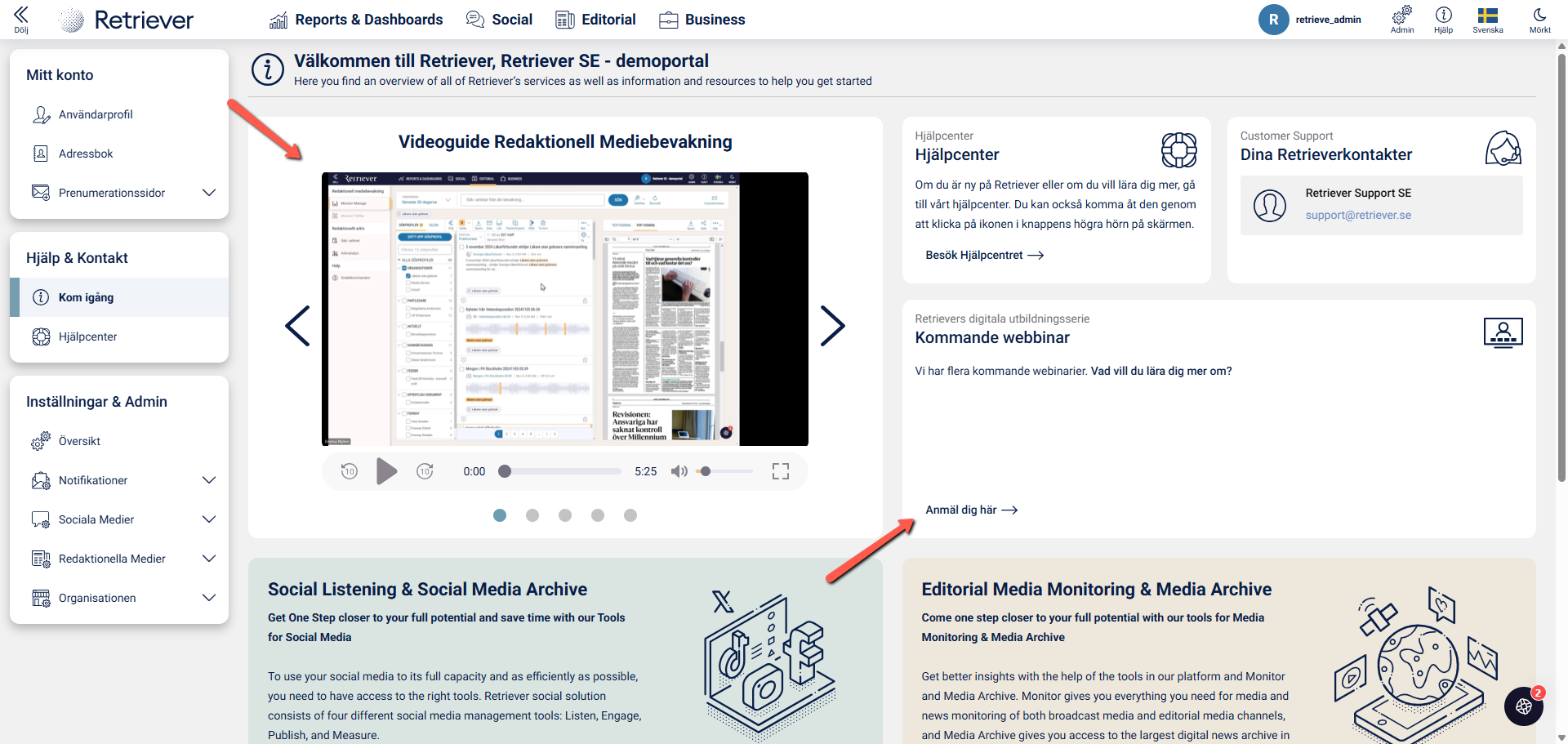Go to next video guide slide
The width and height of the screenshot is (1568, 744).
pyautogui.click(x=832, y=326)
